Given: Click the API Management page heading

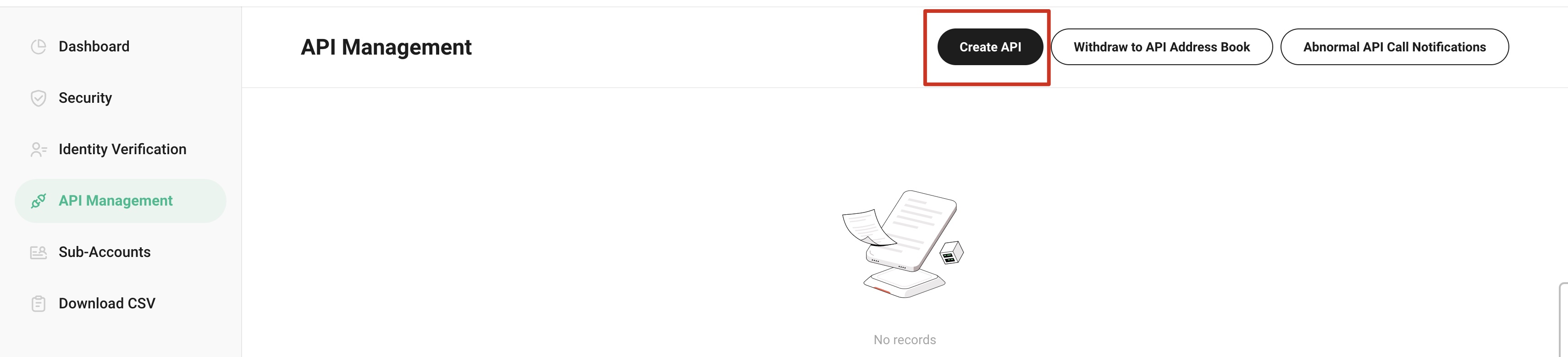Looking at the screenshot, I should coord(386,47).
